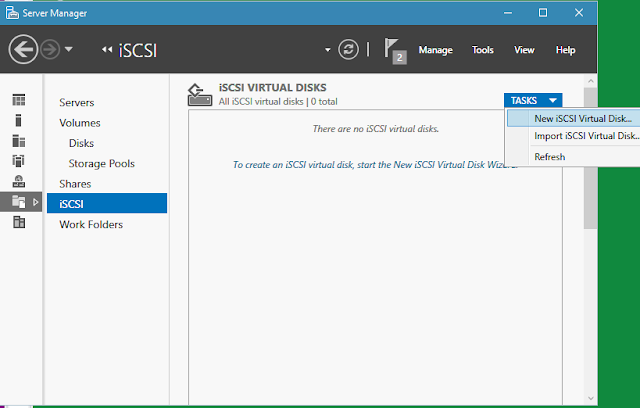Open All Servers from the sidebar icon
Viewport: 640px width, 408px height.
click(19, 141)
